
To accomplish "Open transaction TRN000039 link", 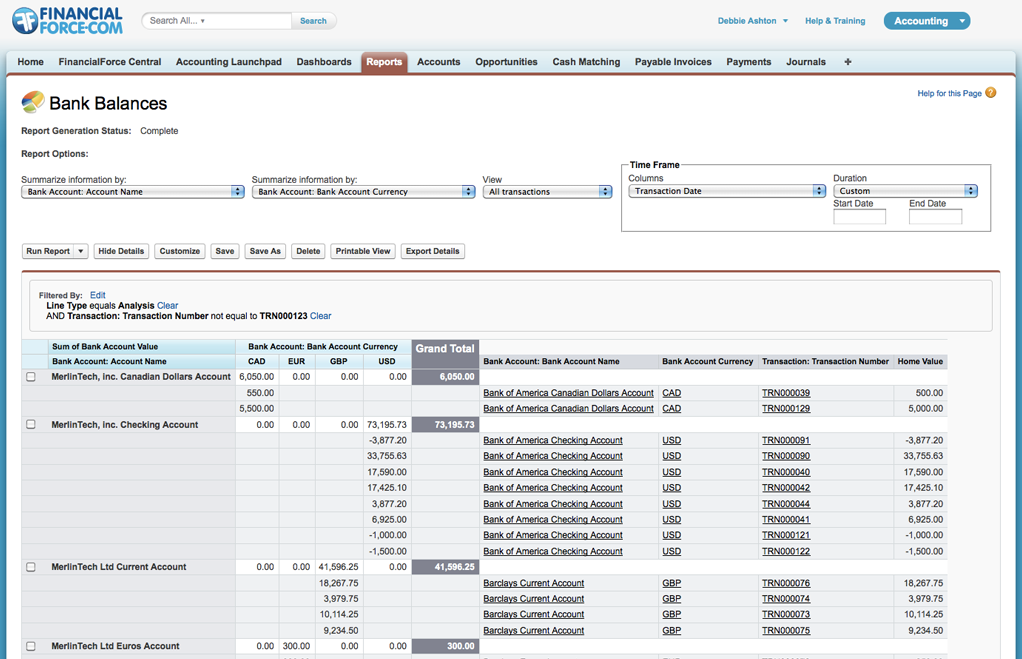I will tap(786, 393).
